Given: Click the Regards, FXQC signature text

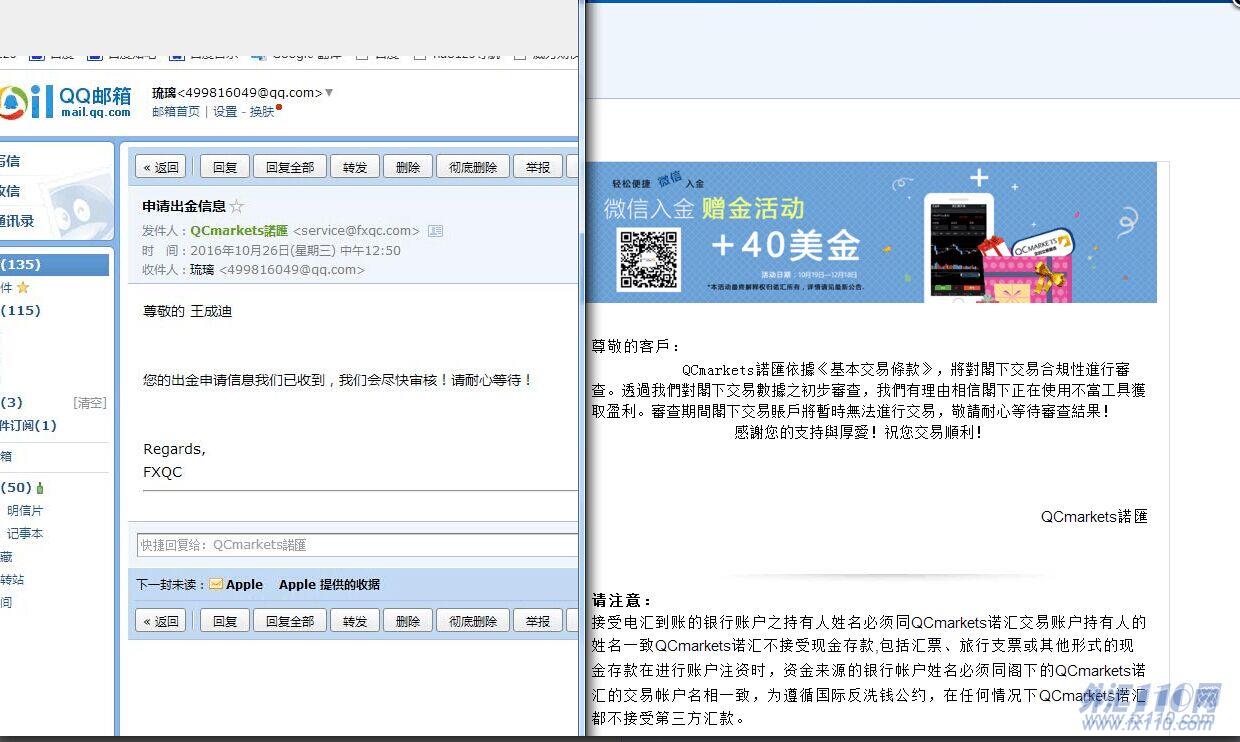Looking at the screenshot, I should 174,460.
